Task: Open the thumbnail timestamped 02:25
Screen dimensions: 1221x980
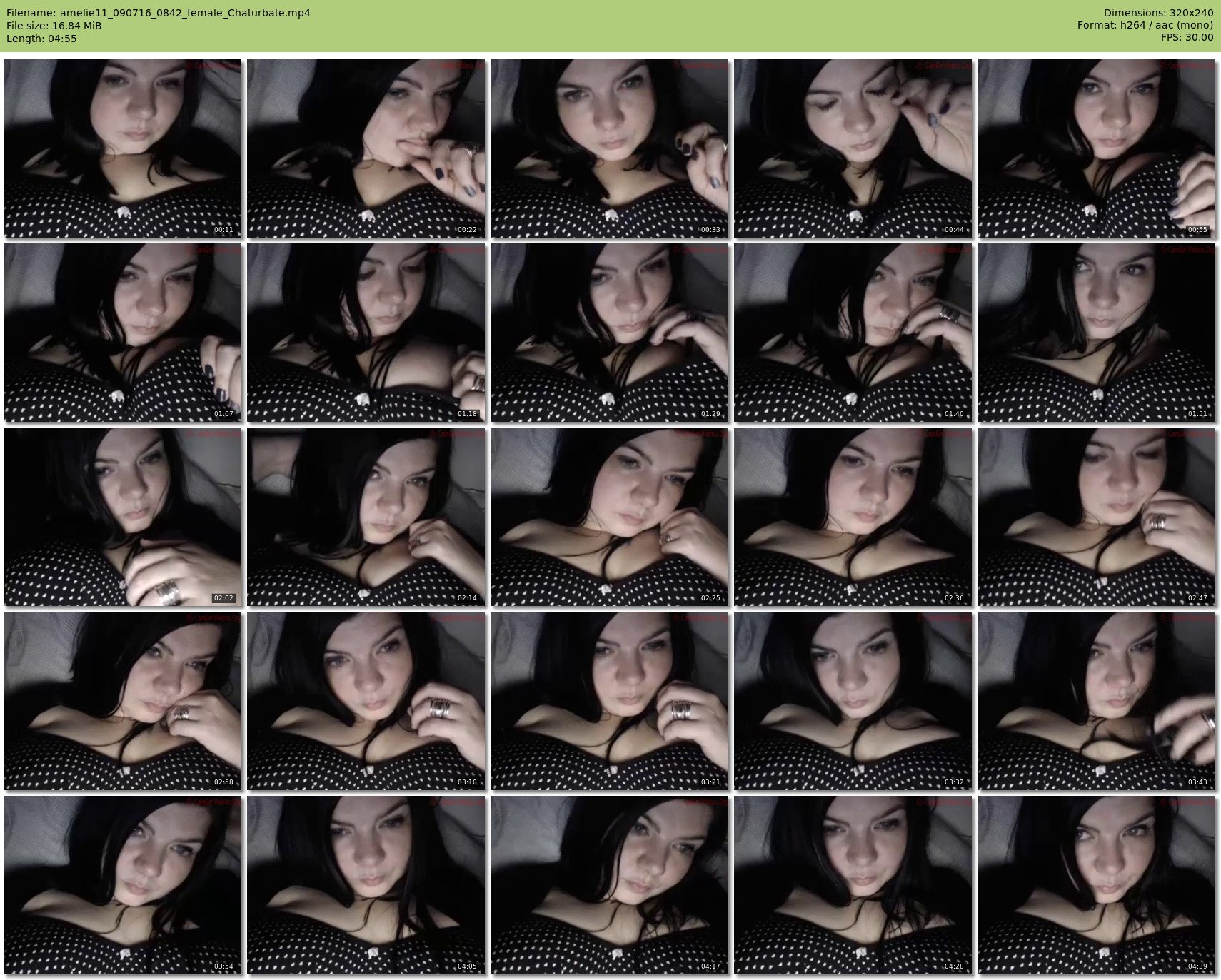Action: pyautogui.click(x=609, y=517)
